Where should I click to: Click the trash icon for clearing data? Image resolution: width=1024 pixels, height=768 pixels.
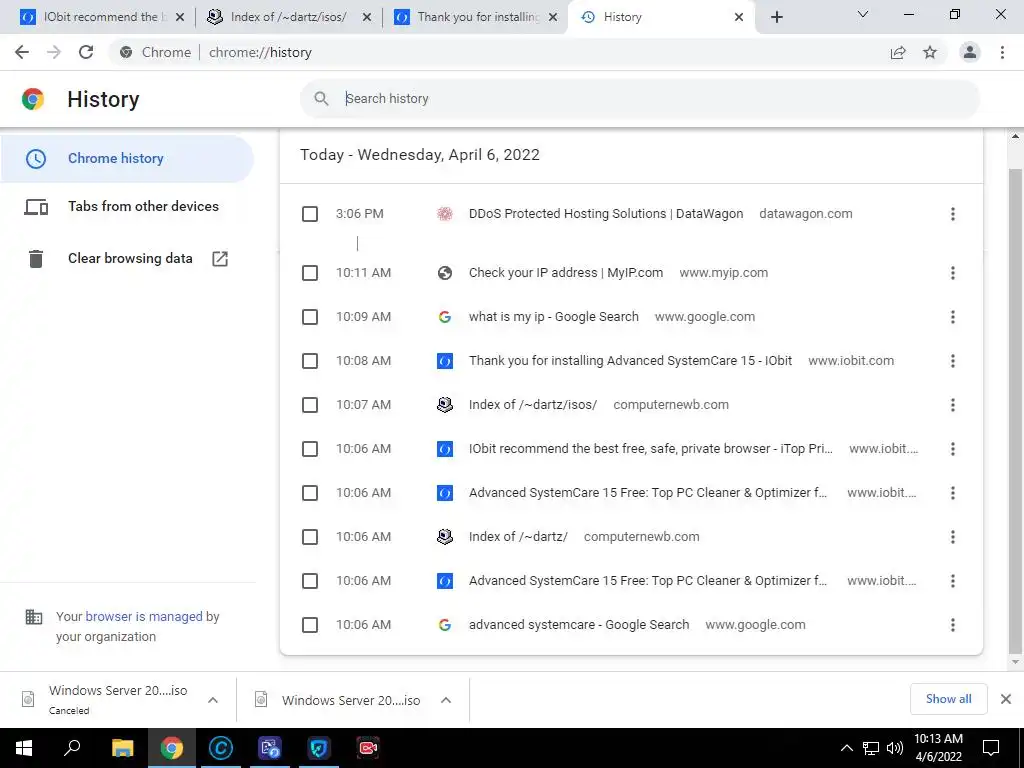pyautogui.click(x=36, y=259)
